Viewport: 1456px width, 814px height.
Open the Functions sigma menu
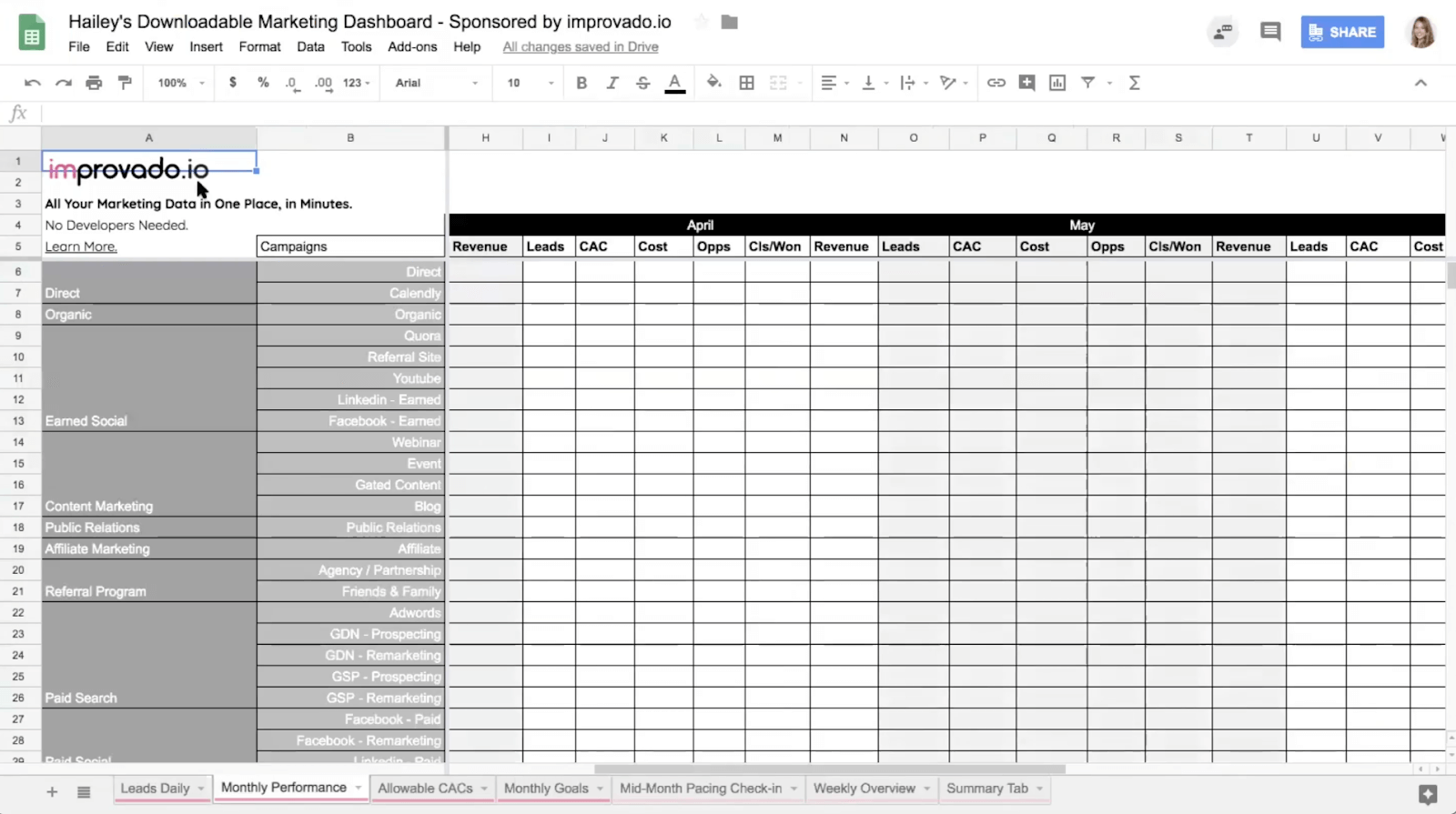pos(1134,83)
